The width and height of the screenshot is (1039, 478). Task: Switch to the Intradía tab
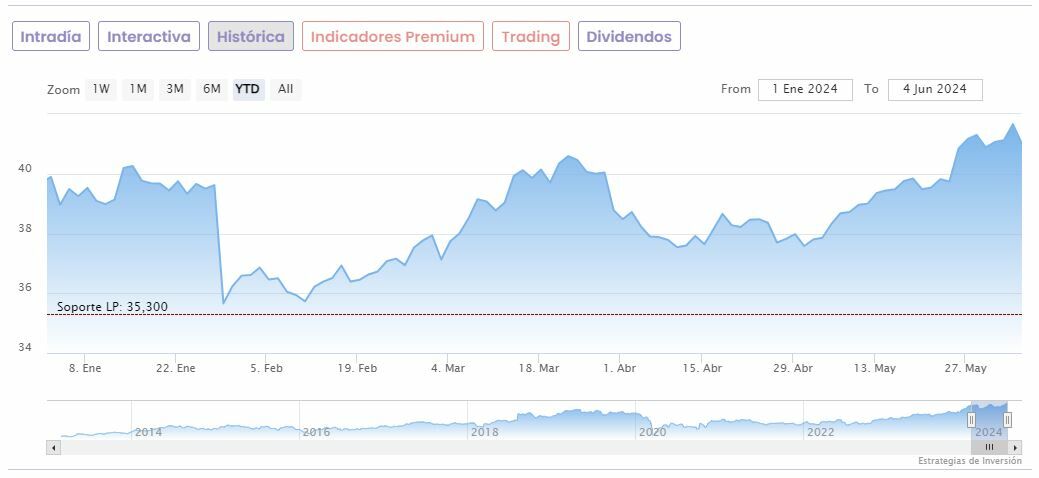51,37
